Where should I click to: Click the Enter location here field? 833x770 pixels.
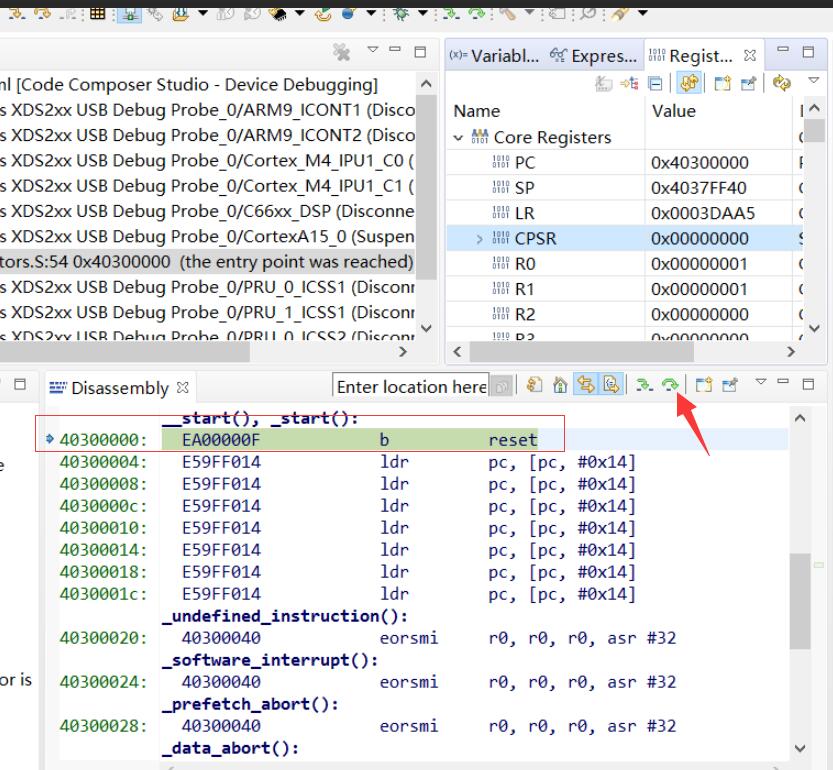(410, 387)
